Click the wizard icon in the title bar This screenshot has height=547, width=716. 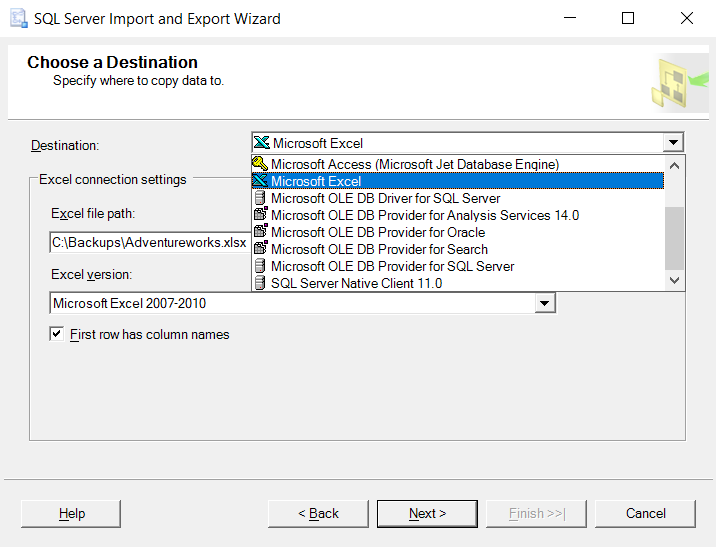(19, 19)
